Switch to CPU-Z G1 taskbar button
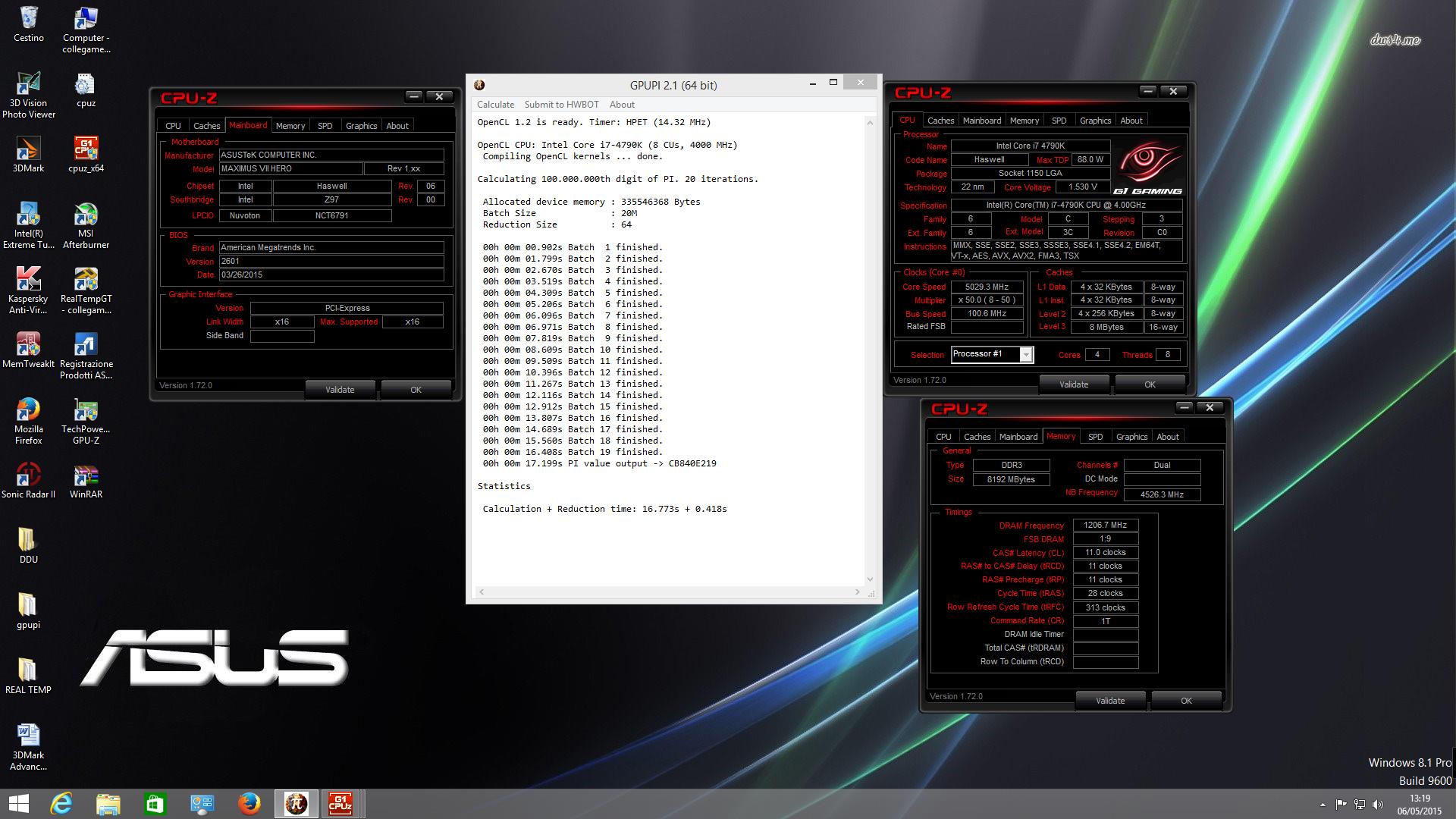The width and height of the screenshot is (1456, 819). (340, 804)
